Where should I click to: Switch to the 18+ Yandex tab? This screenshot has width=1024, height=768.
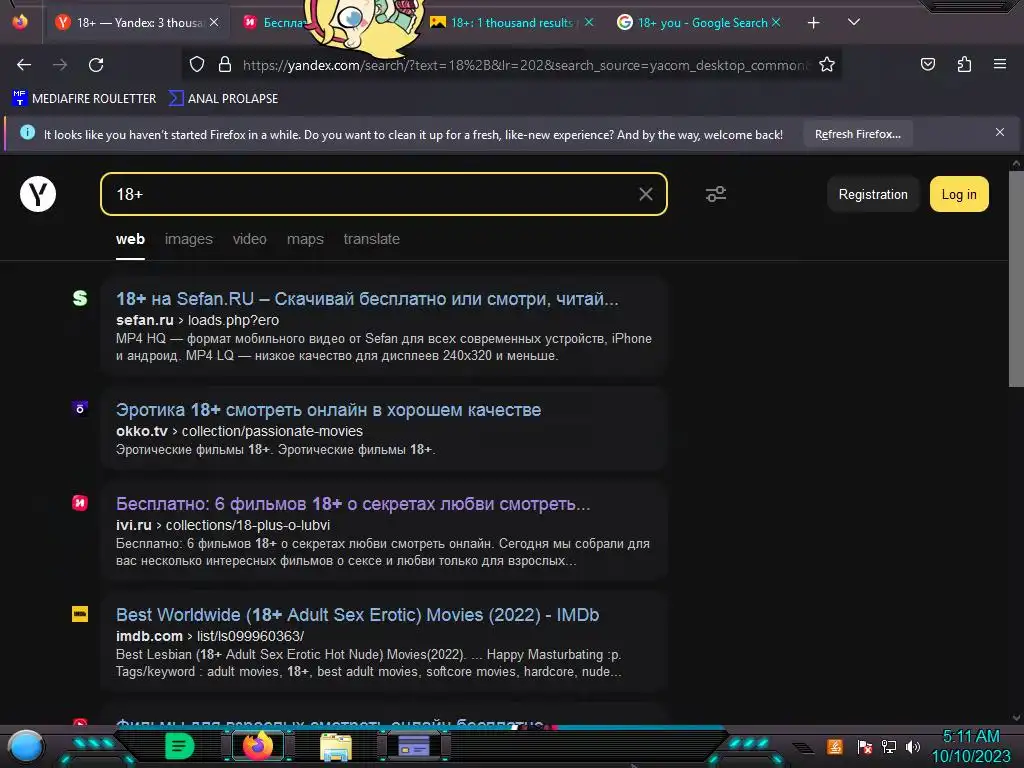(x=137, y=23)
